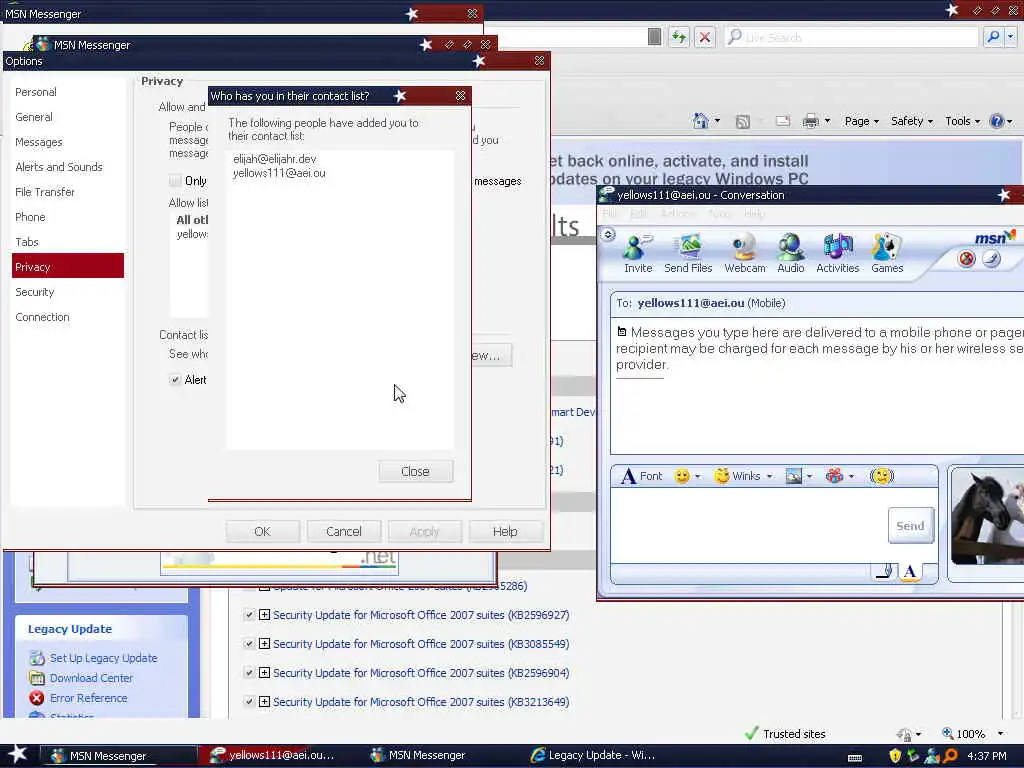This screenshot has height=768, width=1024.
Task: Click Cancel in the Options dialog
Action: tap(344, 532)
